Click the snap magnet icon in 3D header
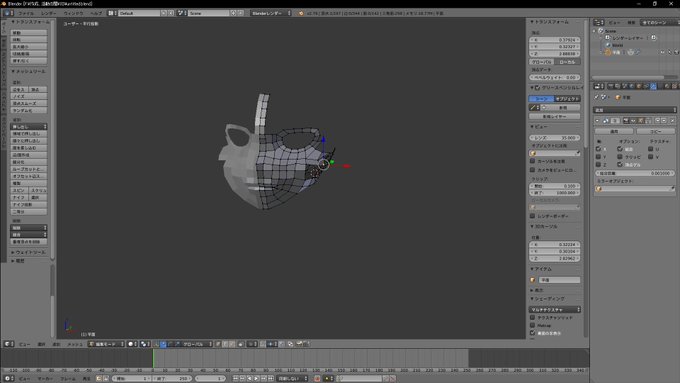This screenshot has height=383, width=680. (x=263, y=344)
